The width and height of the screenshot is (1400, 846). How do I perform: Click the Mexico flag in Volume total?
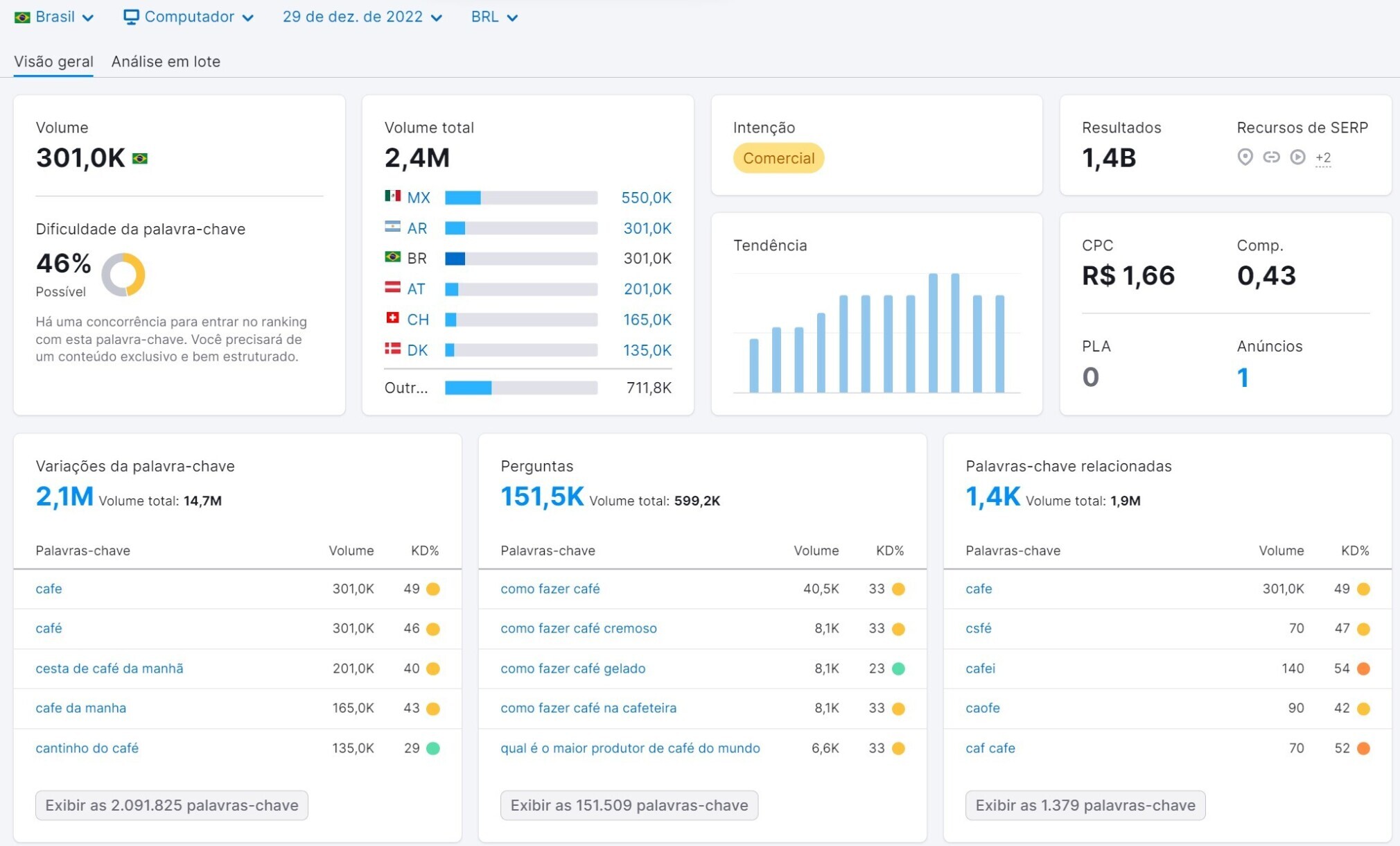coord(392,196)
